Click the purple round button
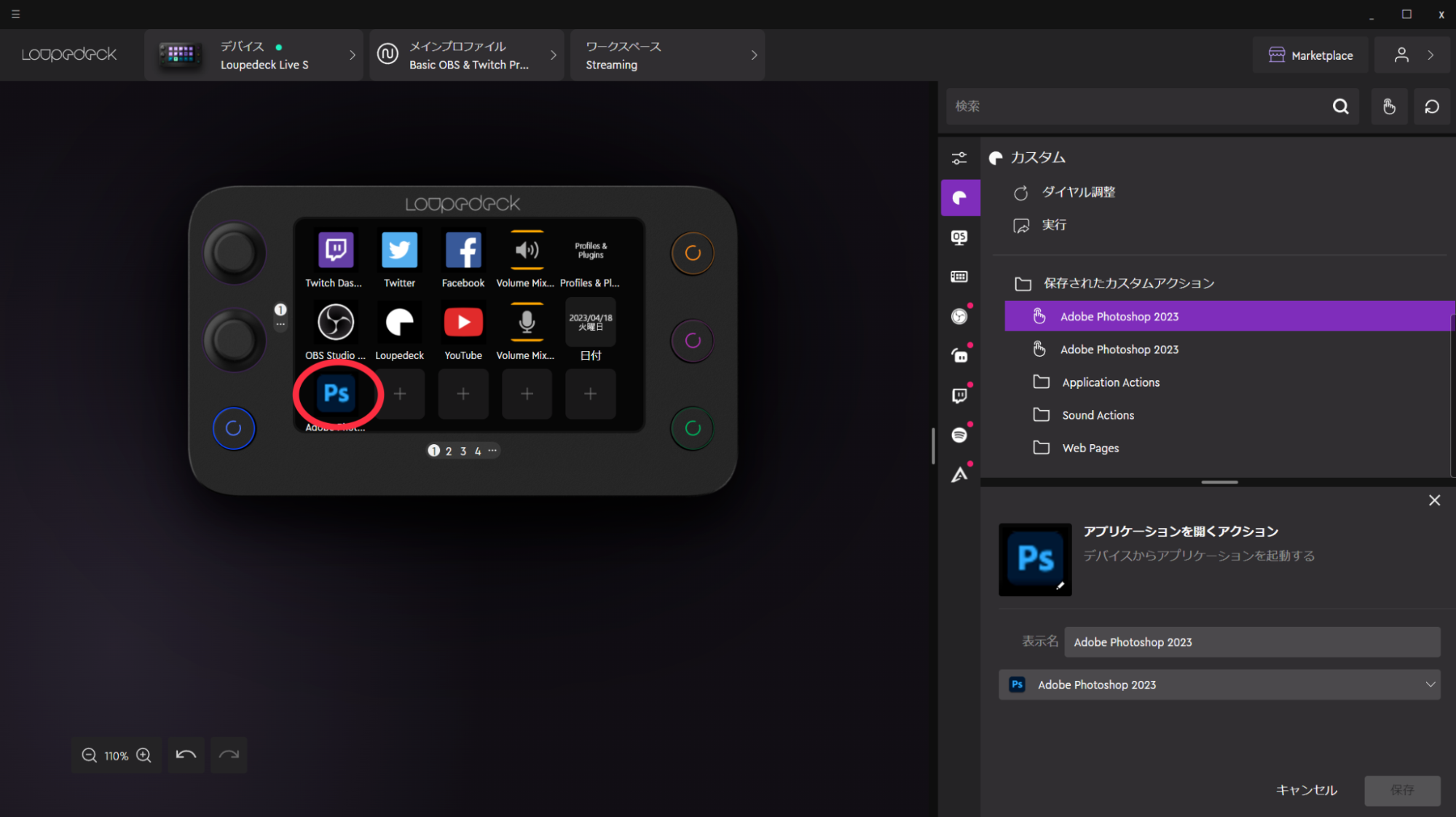Viewport: 1456px width, 817px height. (692, 340)
